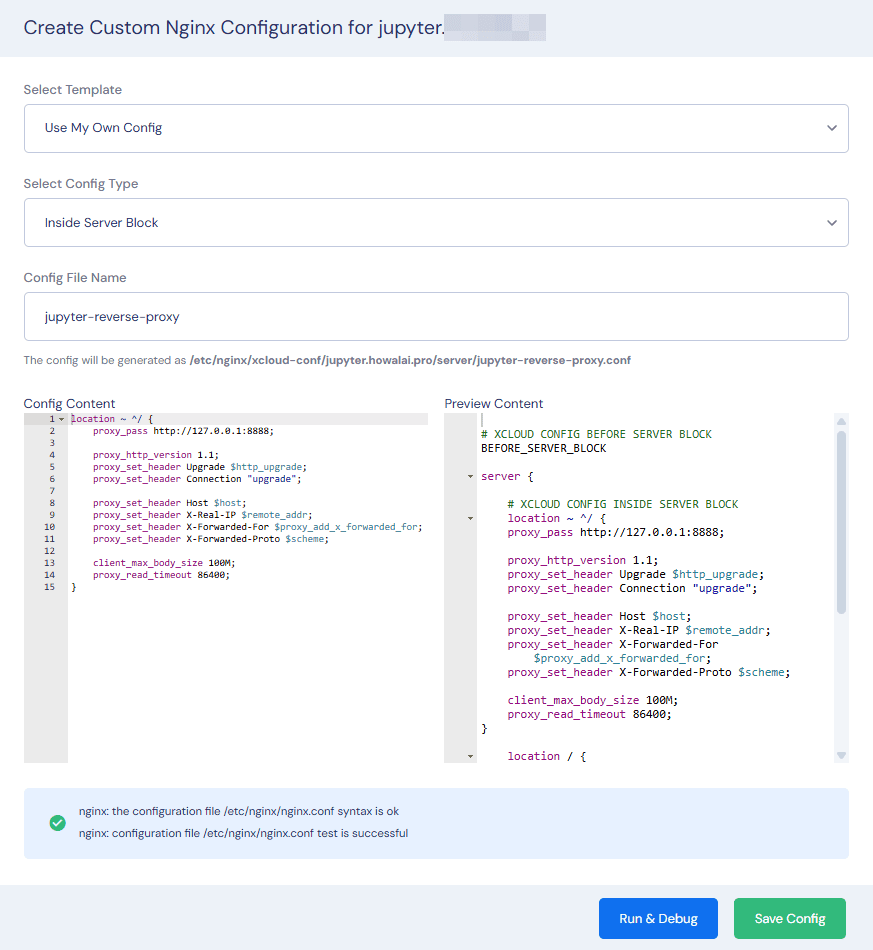Click the Save Config button
873x950 pixels.
click(789, 918)
